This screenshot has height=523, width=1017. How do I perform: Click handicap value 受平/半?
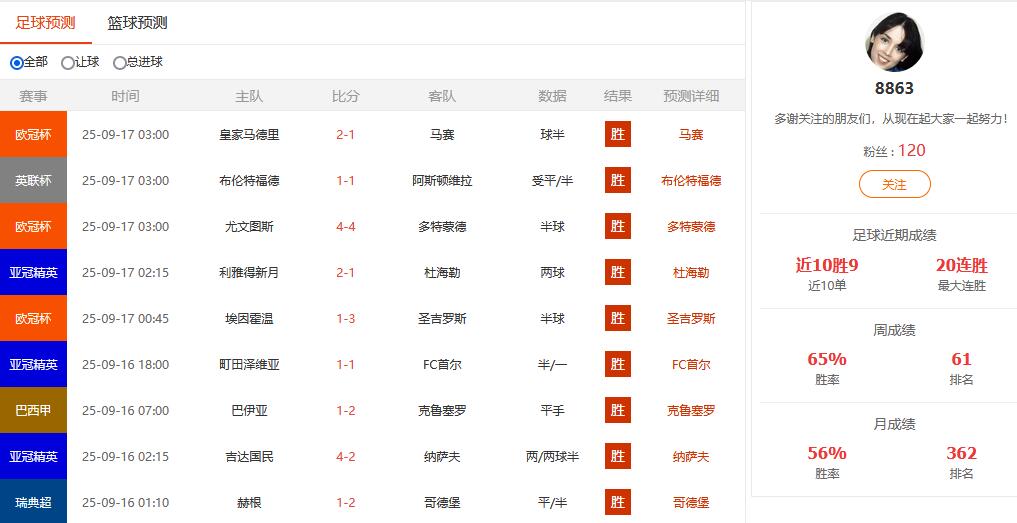point(553,181)
